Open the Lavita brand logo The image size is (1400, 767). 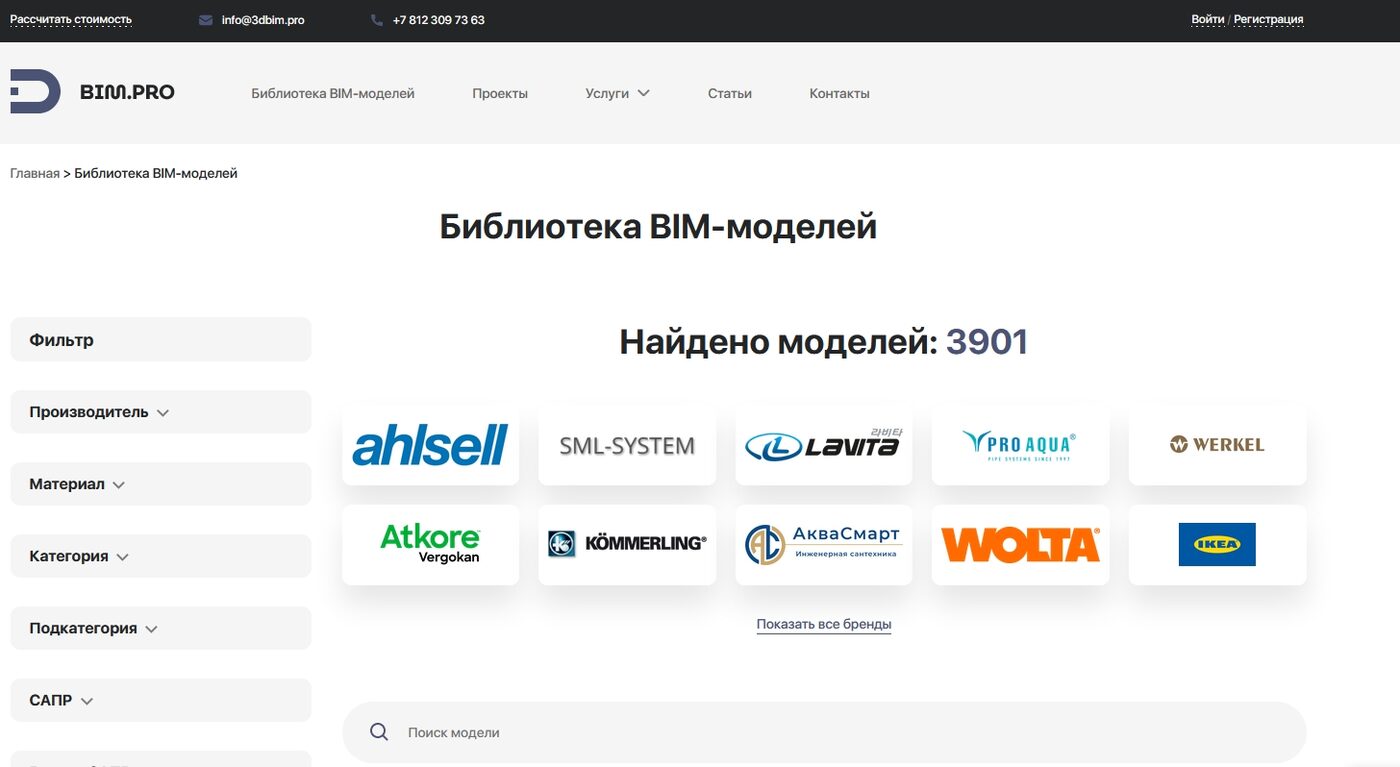pos(824,445)
